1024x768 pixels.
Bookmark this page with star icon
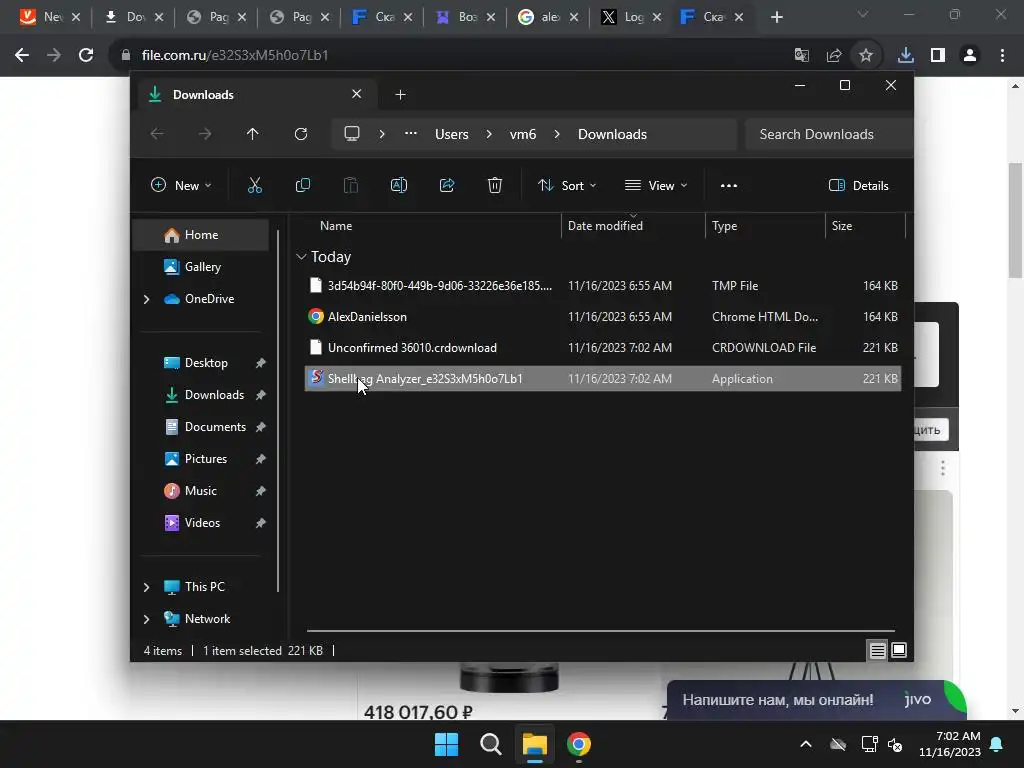coord(865,55)
